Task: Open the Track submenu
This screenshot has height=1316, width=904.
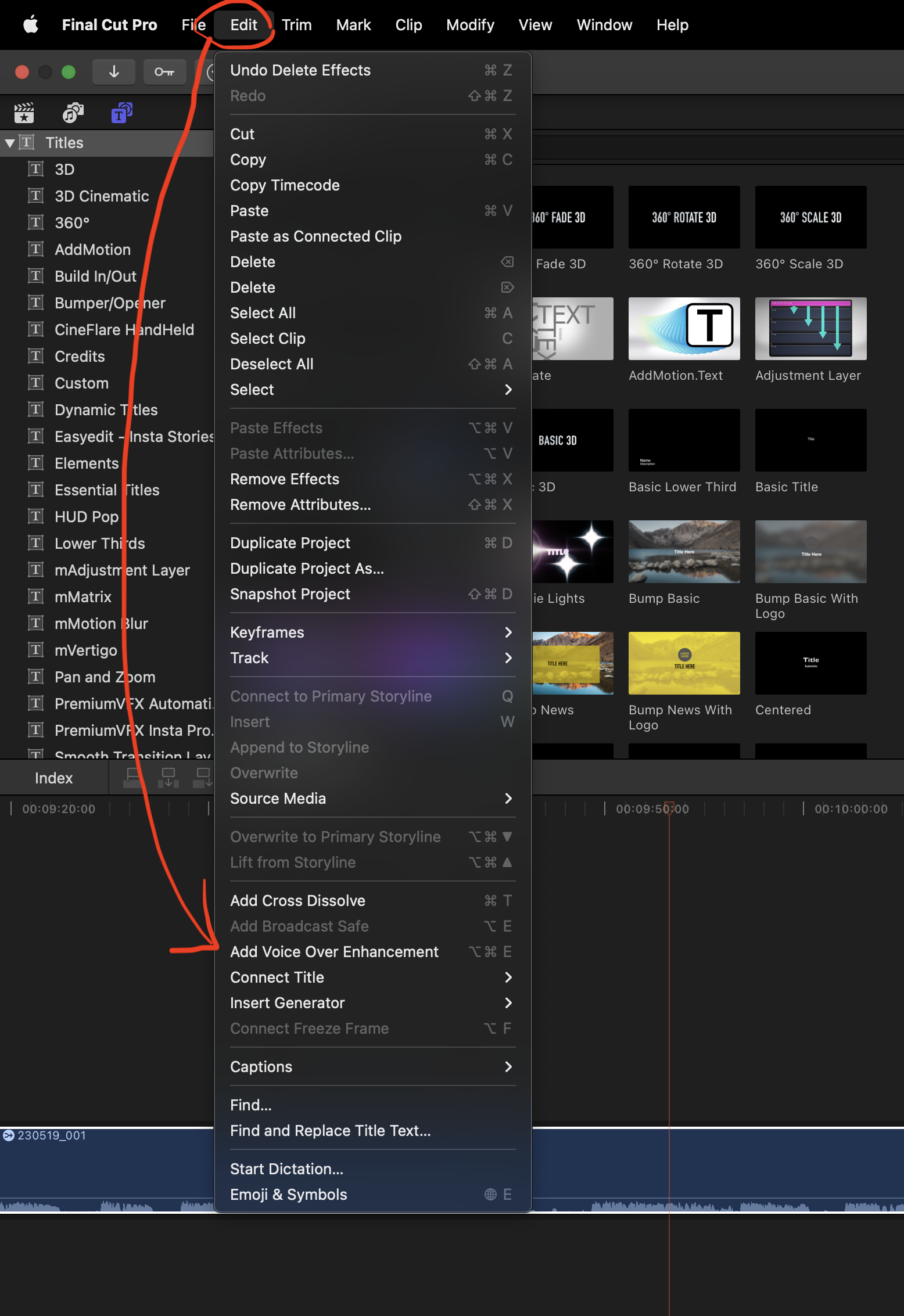Action: pyautogui.click(x=372, y=658)
